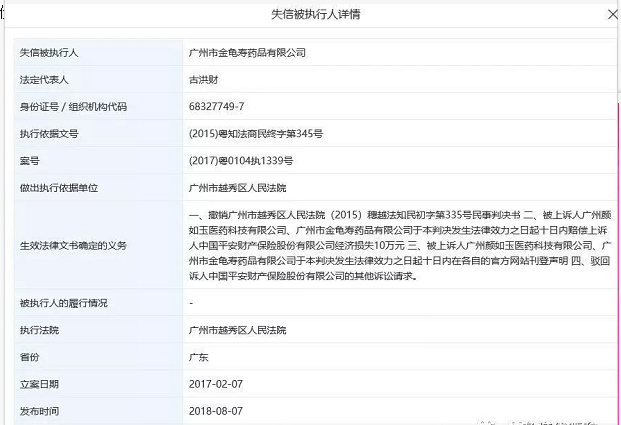Click the court name in 执行法院 row
Screen dimensions: 621x425
tap(238, 329)
